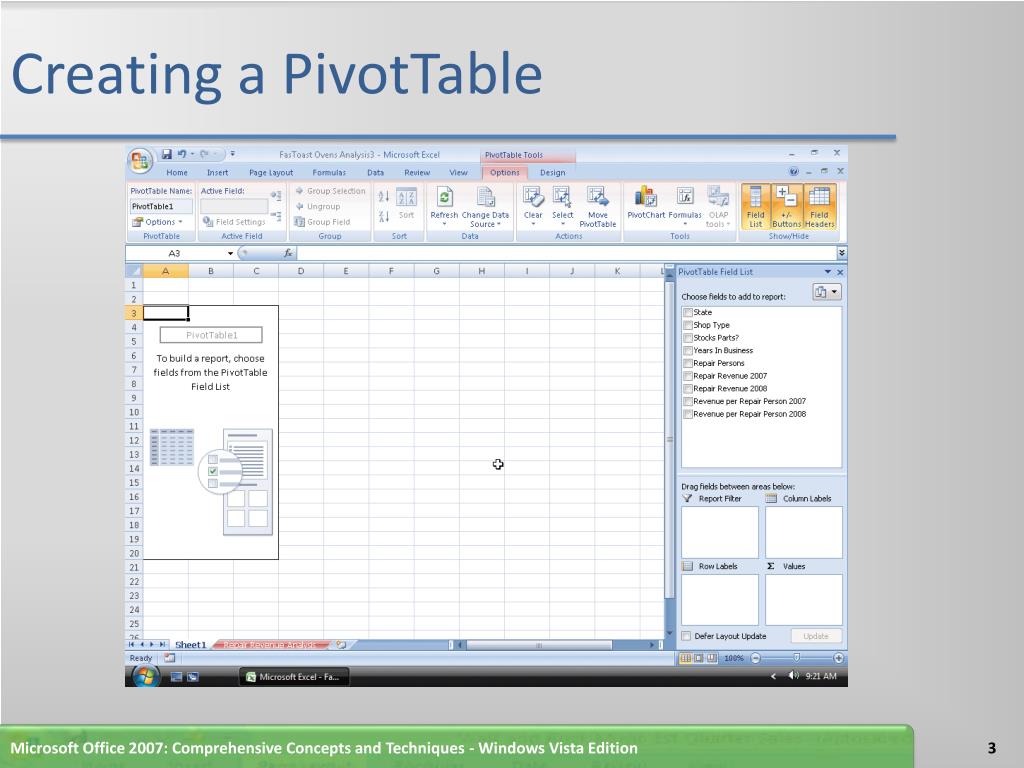Screen dimensions: 1024x768
Task: Save the workbook from the Quick Access Toolbar
Action: (167, 154)
